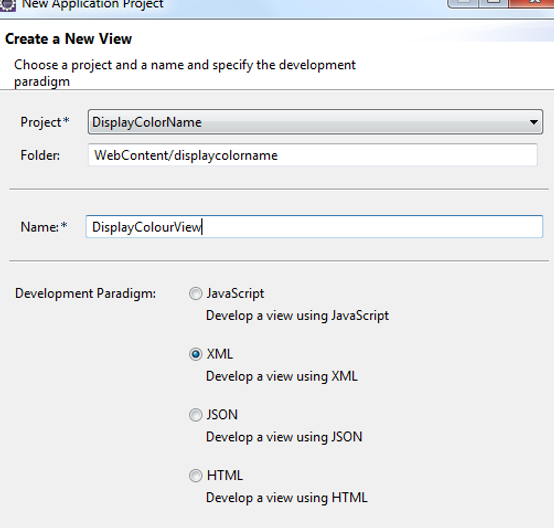This screenshot has width=554, height=528.
Task: Click the 'Development Paradigm:' label
Action: coord(86,294)
